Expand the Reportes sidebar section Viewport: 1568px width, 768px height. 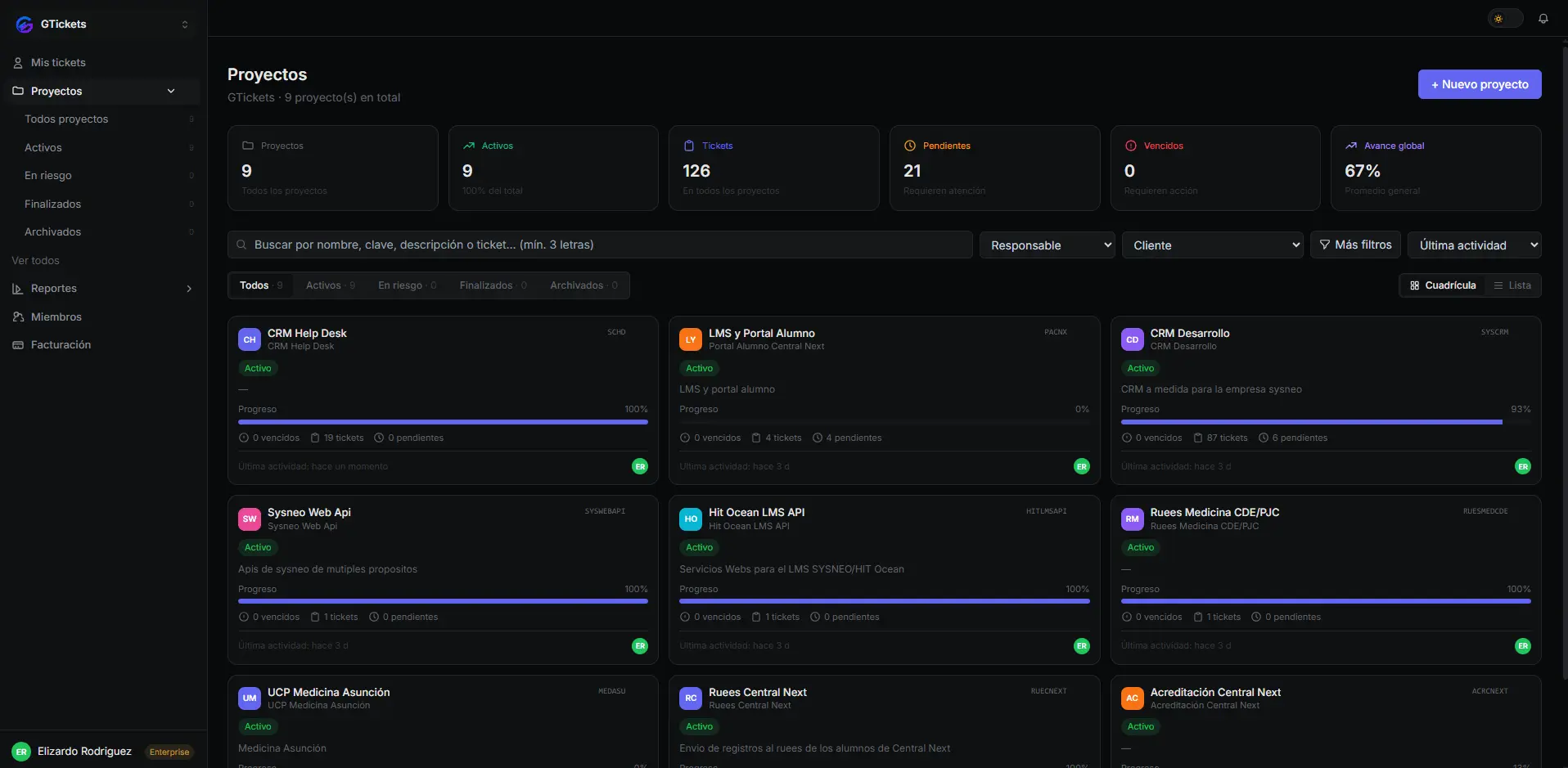pos(189,289)
